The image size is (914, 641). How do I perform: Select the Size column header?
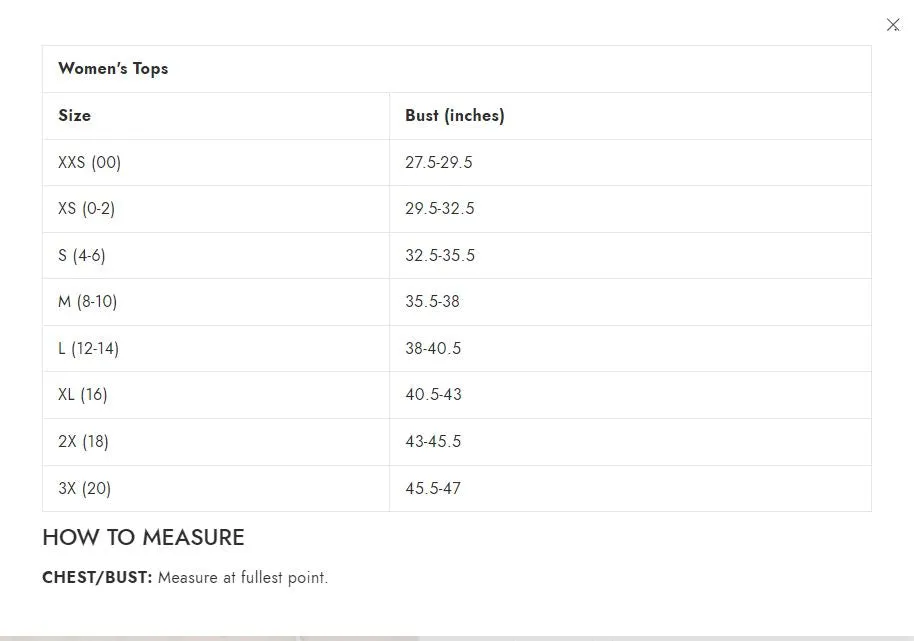75,116
